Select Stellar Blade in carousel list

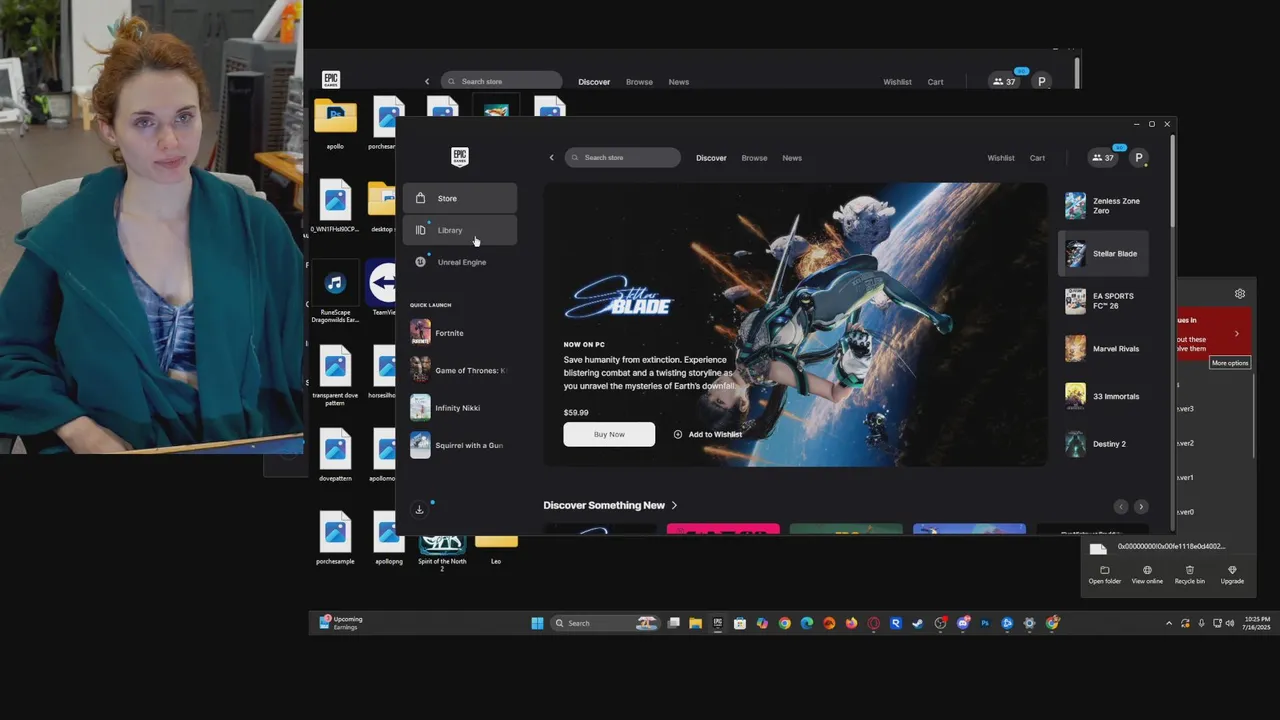click(1105, 253)
